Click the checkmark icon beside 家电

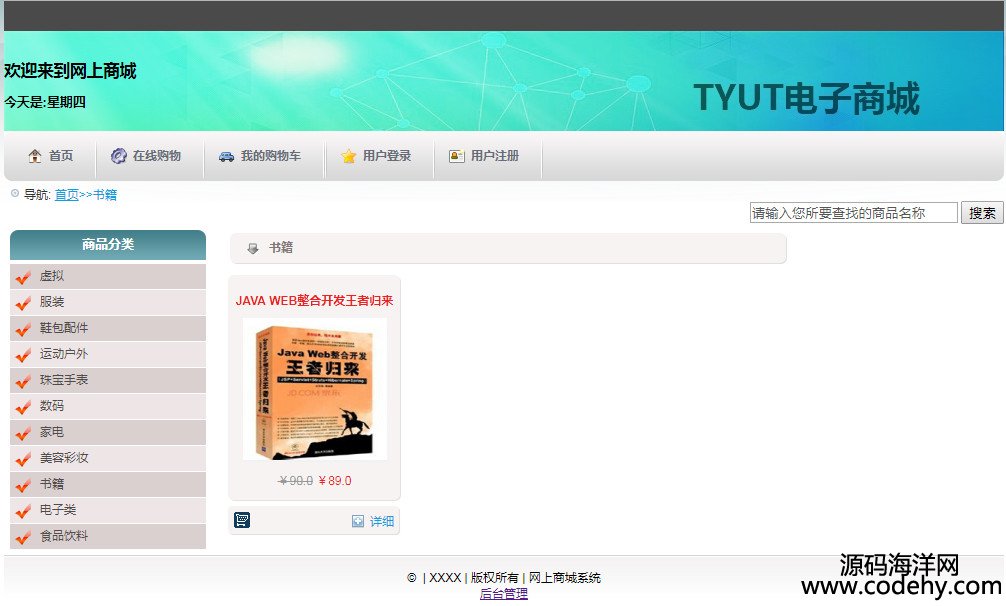pos(23,433)
